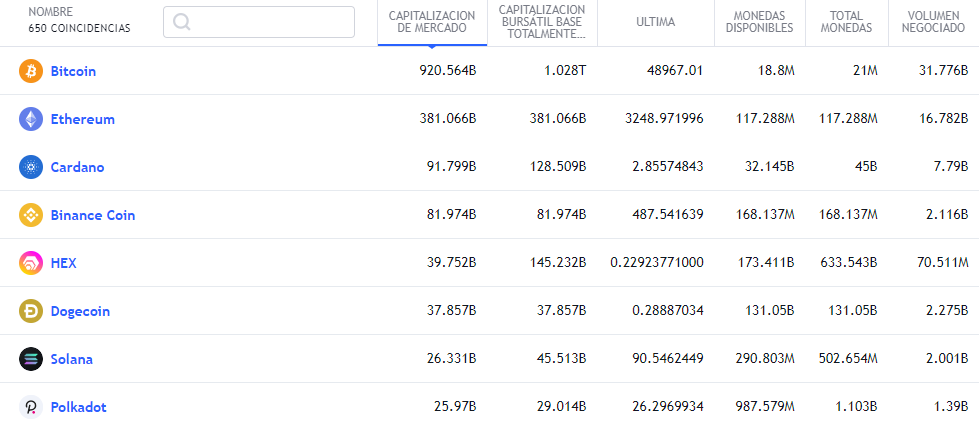Open the Ethereum link
Viewport: 979px width, 429px height.
tap(82, 119)
